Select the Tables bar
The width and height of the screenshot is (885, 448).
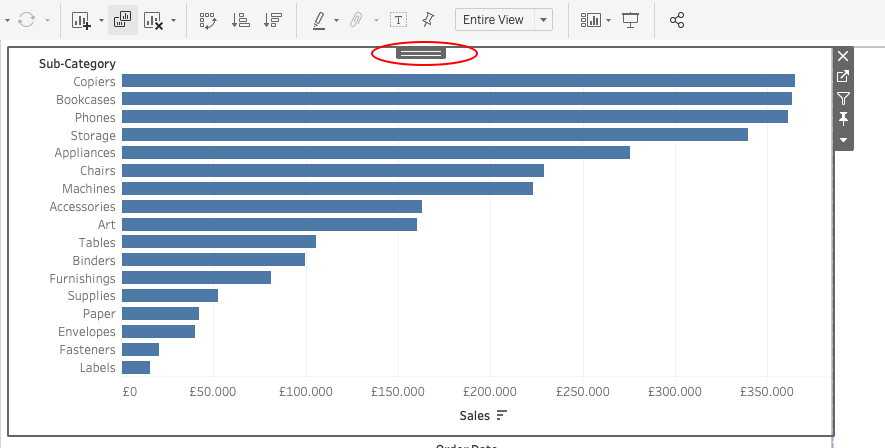[x=219, y=242]
